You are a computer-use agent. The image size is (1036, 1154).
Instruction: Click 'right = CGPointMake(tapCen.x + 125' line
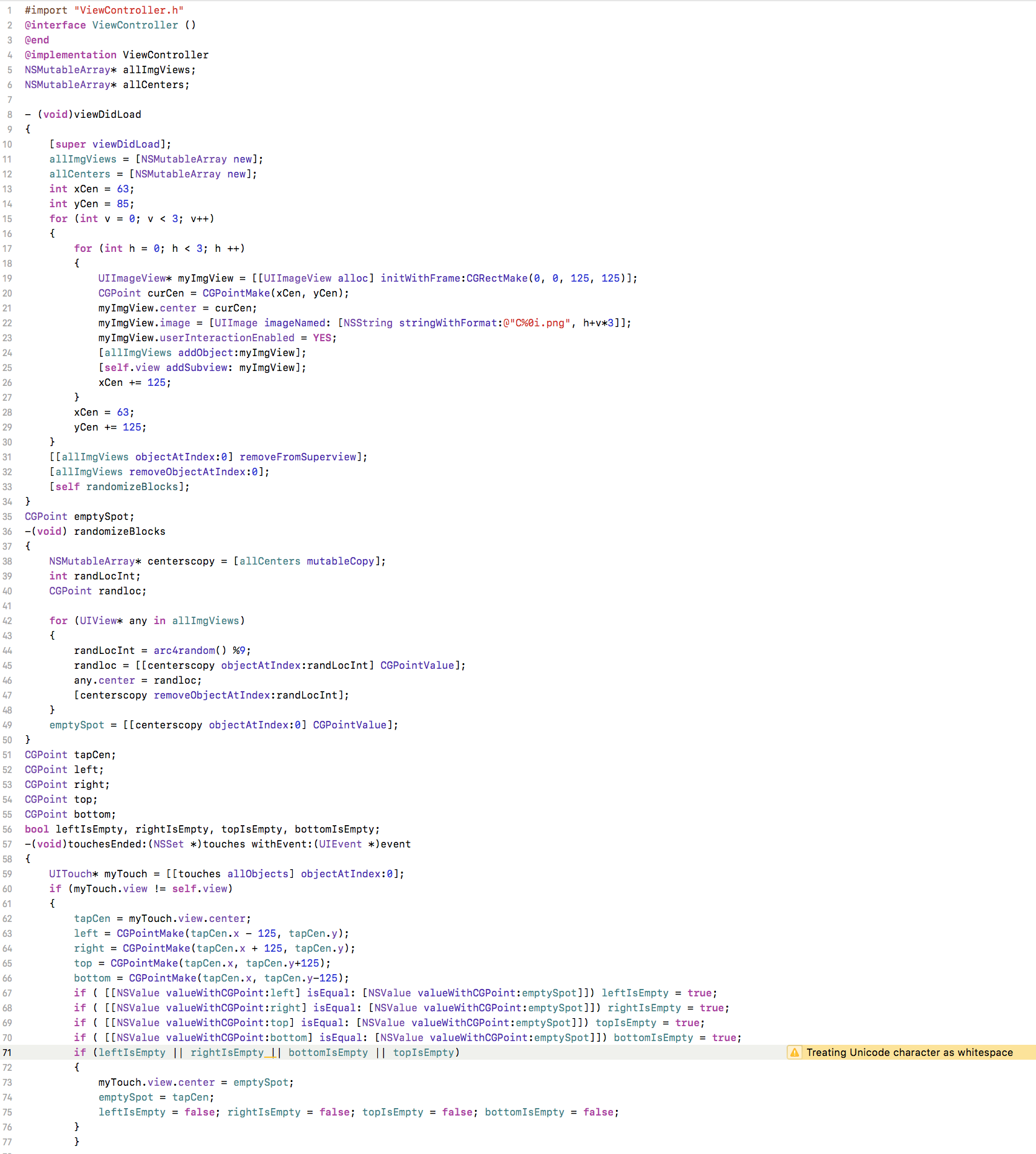215,948
